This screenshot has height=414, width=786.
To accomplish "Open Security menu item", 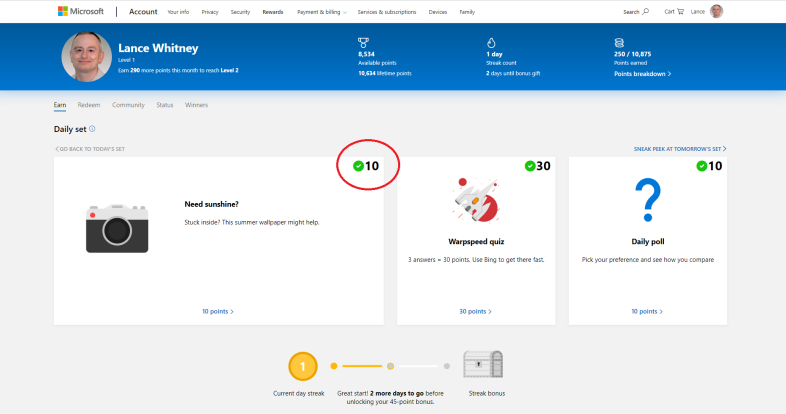I will click(240, 12).
